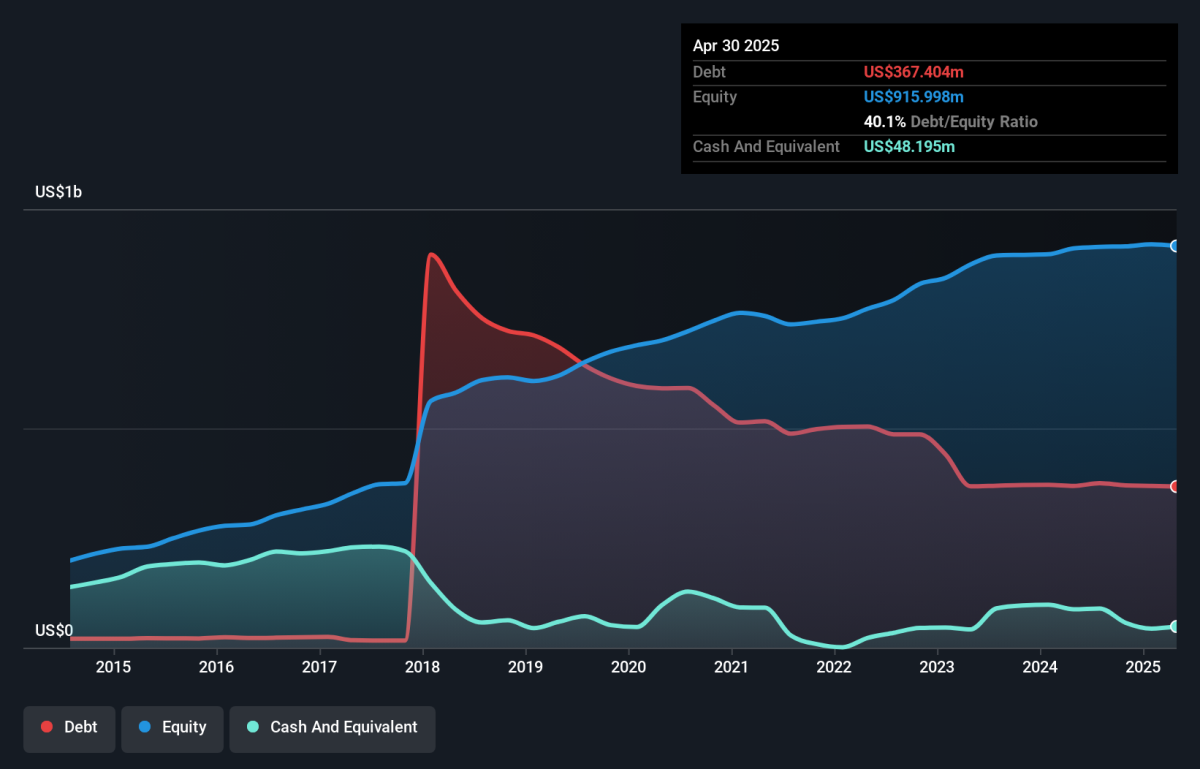Click the 2015 x-axis year label

[114, 667]
